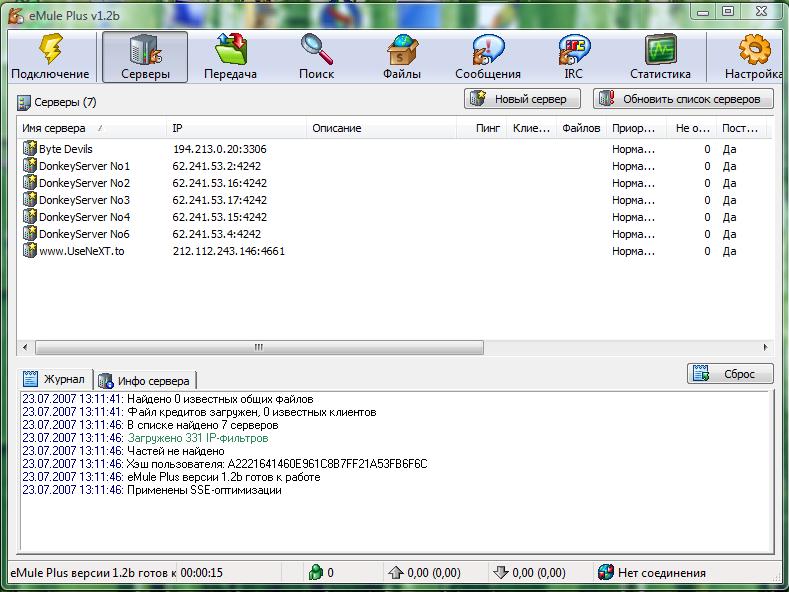789x592 pixels.
Task: Select IP 62.241.53.15:4242
Action: (219, 217)
